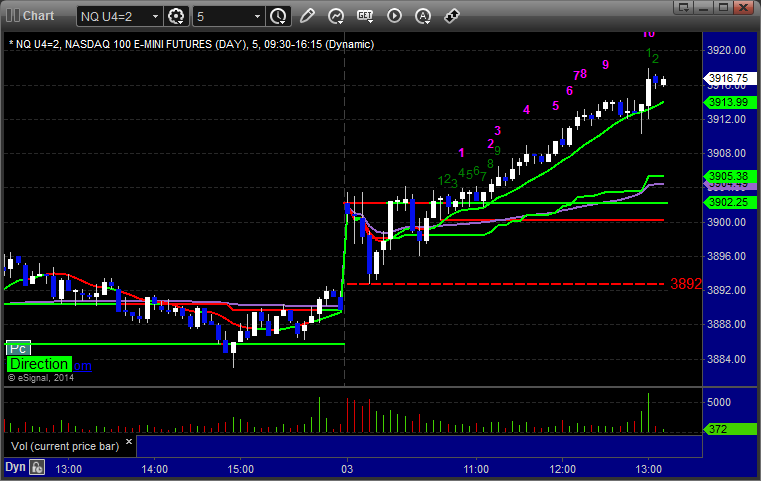Click the green Direction label
Image resolution: width=761 pixels, height=481 pixels.
[x=39, y=364]
